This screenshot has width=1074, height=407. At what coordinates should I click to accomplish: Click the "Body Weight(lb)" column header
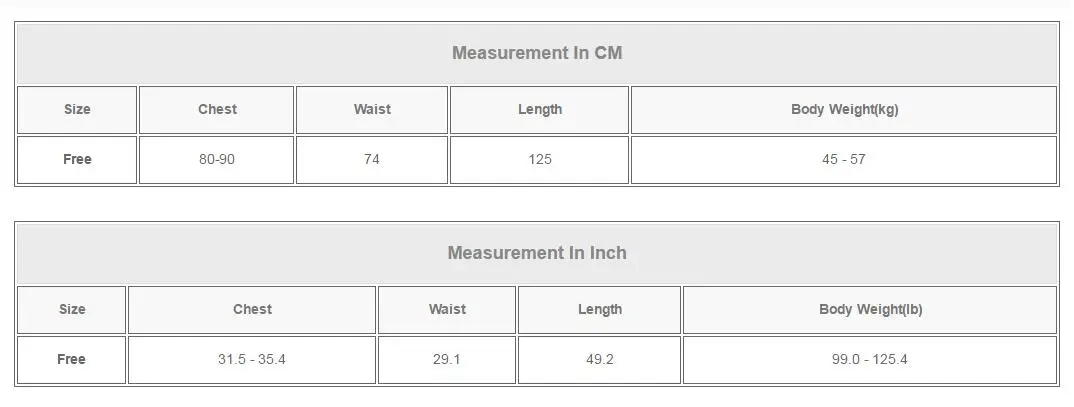click(870, 309)
